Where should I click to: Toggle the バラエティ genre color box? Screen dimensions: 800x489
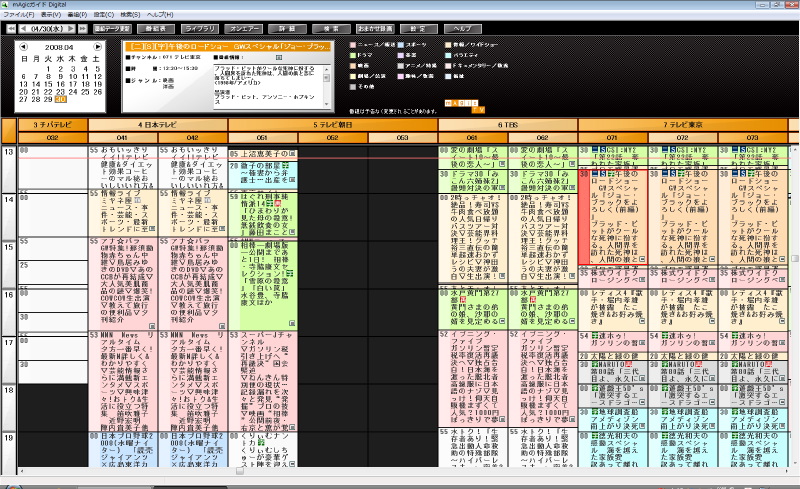pos(450,55)
